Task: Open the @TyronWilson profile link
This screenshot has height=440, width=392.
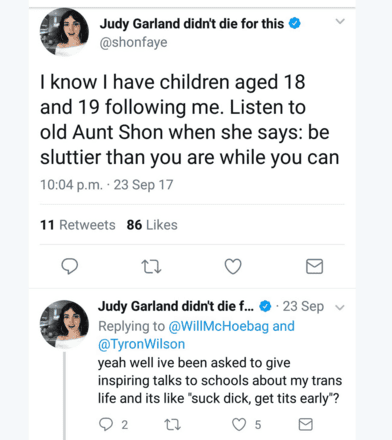Action: coord(141,344)
